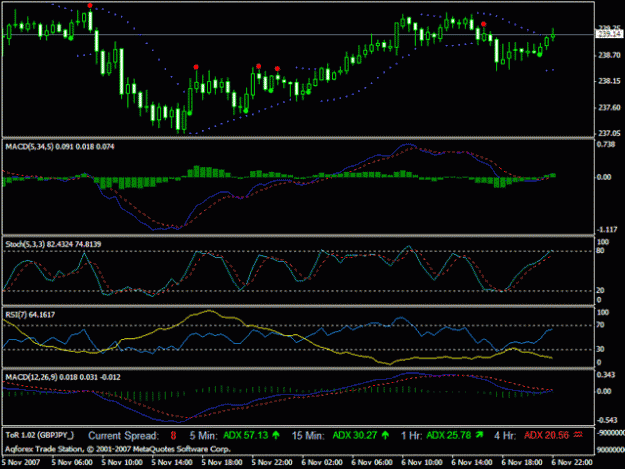Click the green up arrow beside ADX 57.13
Image resolution: width=625 pixels, height=469 pixels.
[x=276, y=435]
